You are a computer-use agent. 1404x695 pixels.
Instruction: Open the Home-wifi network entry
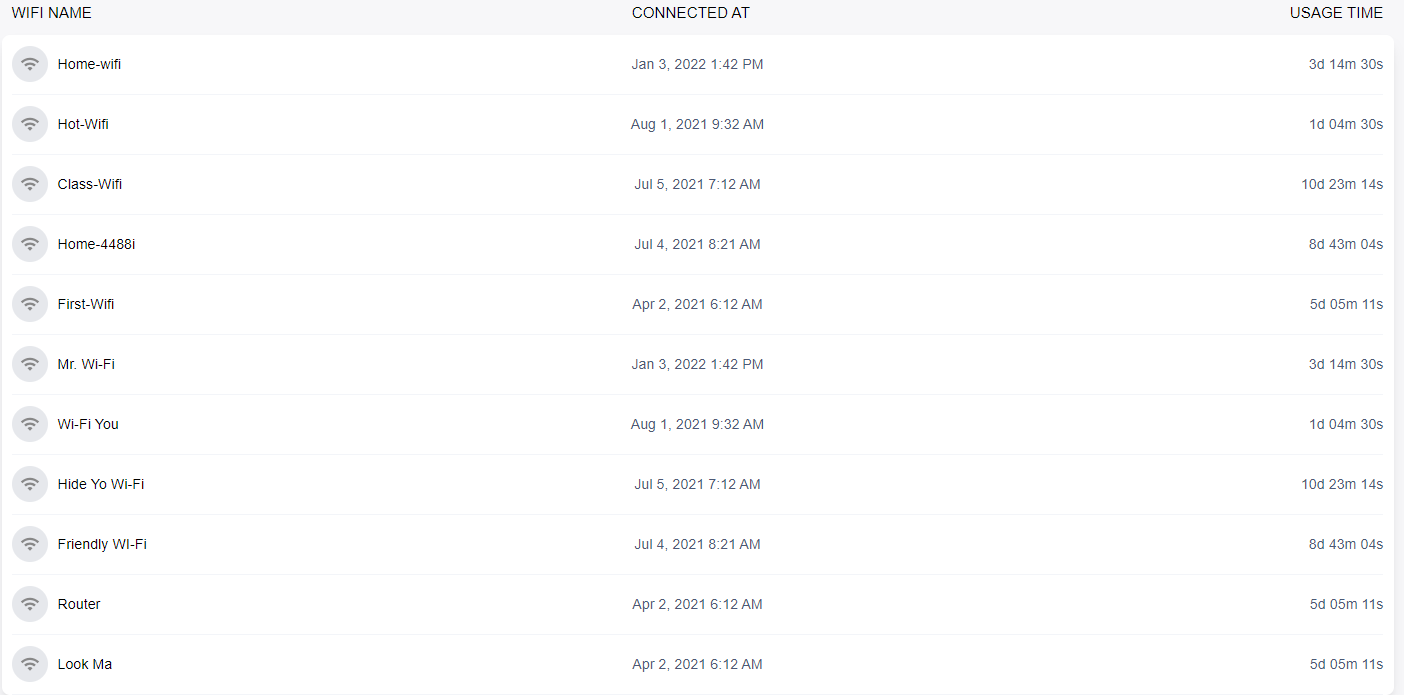89,63
